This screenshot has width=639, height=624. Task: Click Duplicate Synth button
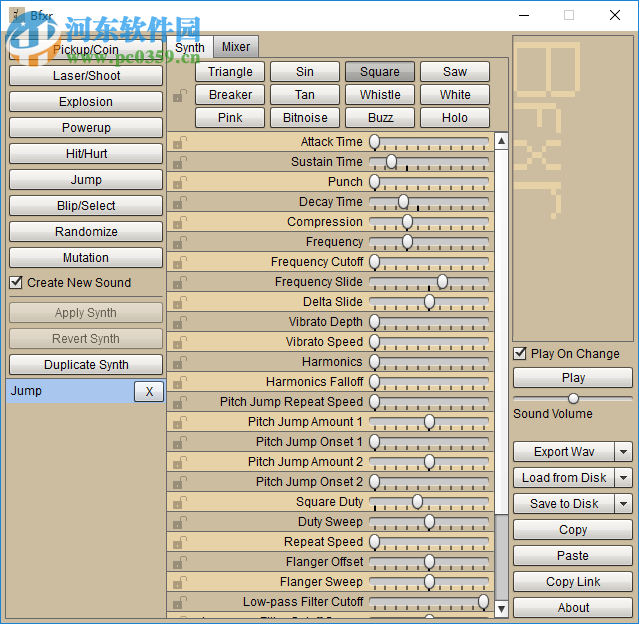tap(86, 364)
